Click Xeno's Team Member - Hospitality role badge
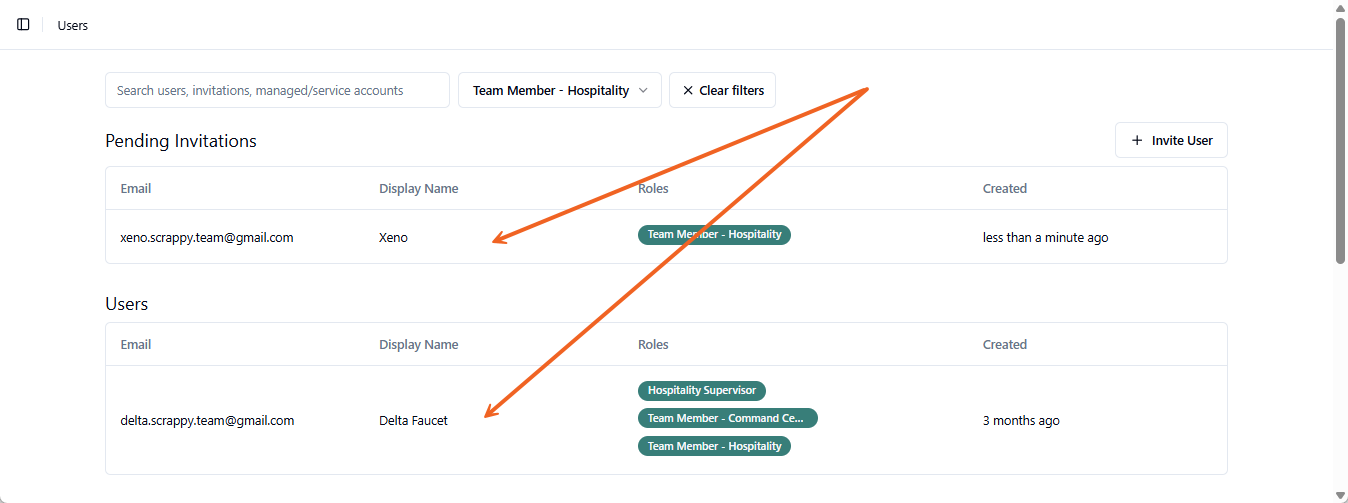 coord(714,235)
